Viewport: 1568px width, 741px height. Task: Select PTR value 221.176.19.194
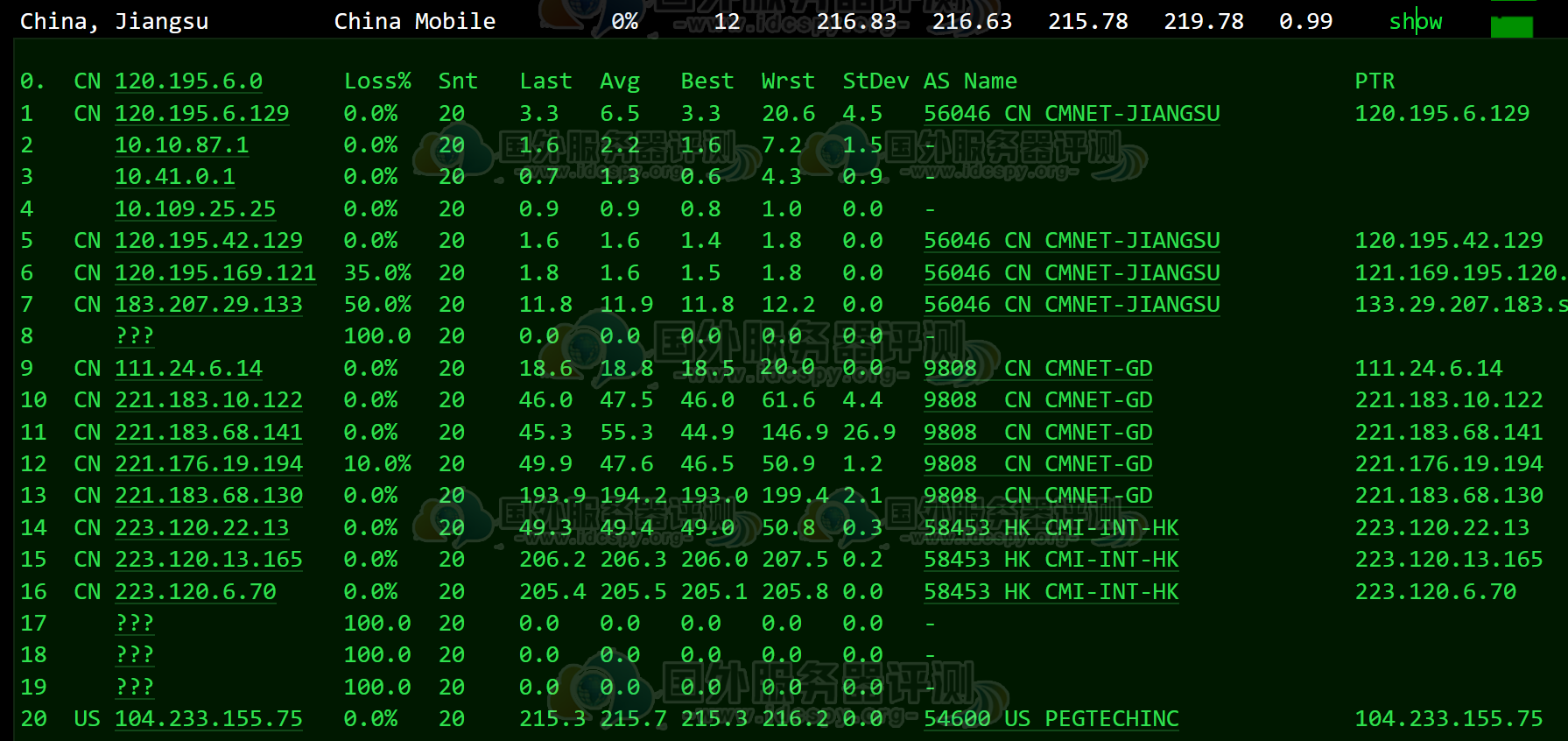pyautogui.click(x=1449, y=464)
